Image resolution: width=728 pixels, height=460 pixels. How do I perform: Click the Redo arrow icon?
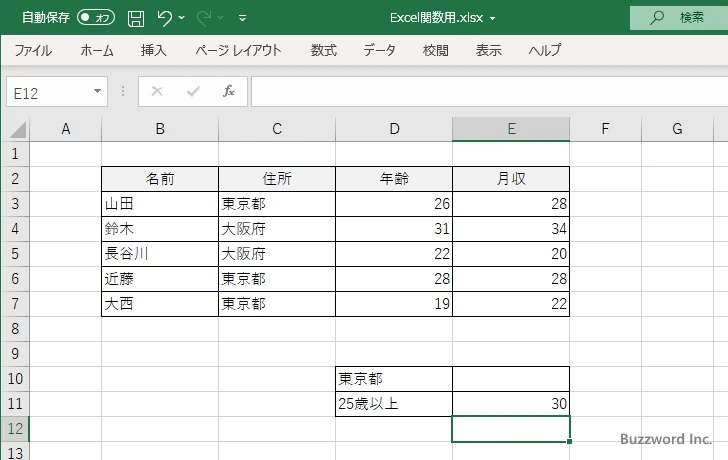click(x=204, y=18)
